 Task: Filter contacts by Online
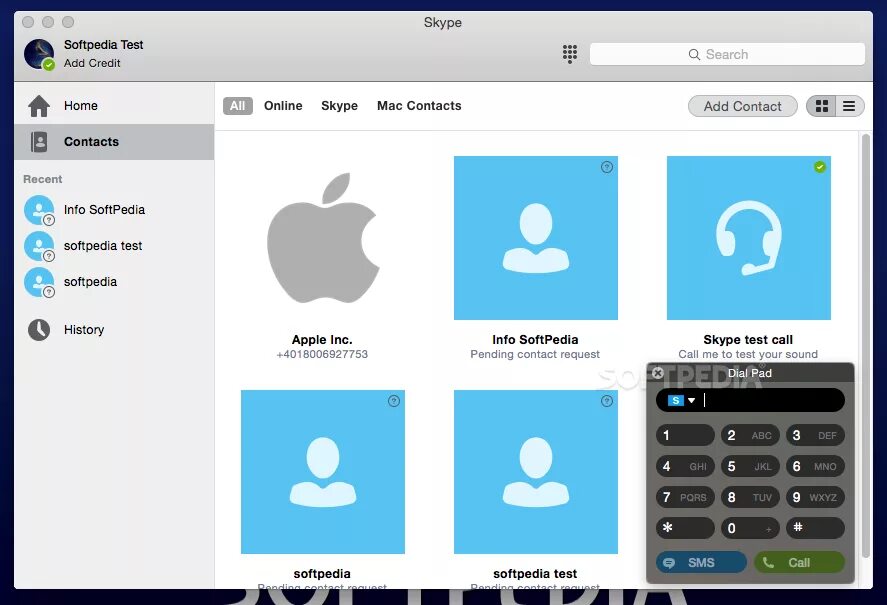pos(283,106)
